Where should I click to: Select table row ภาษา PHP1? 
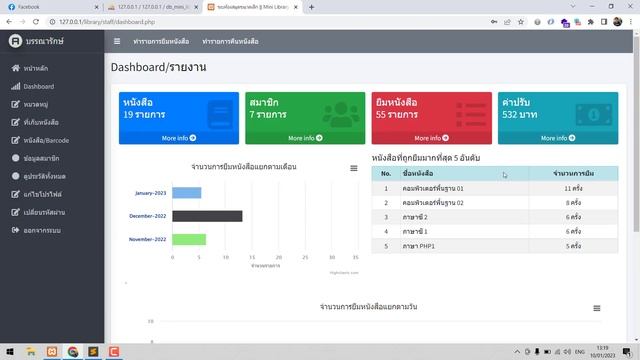coord(495,246)
